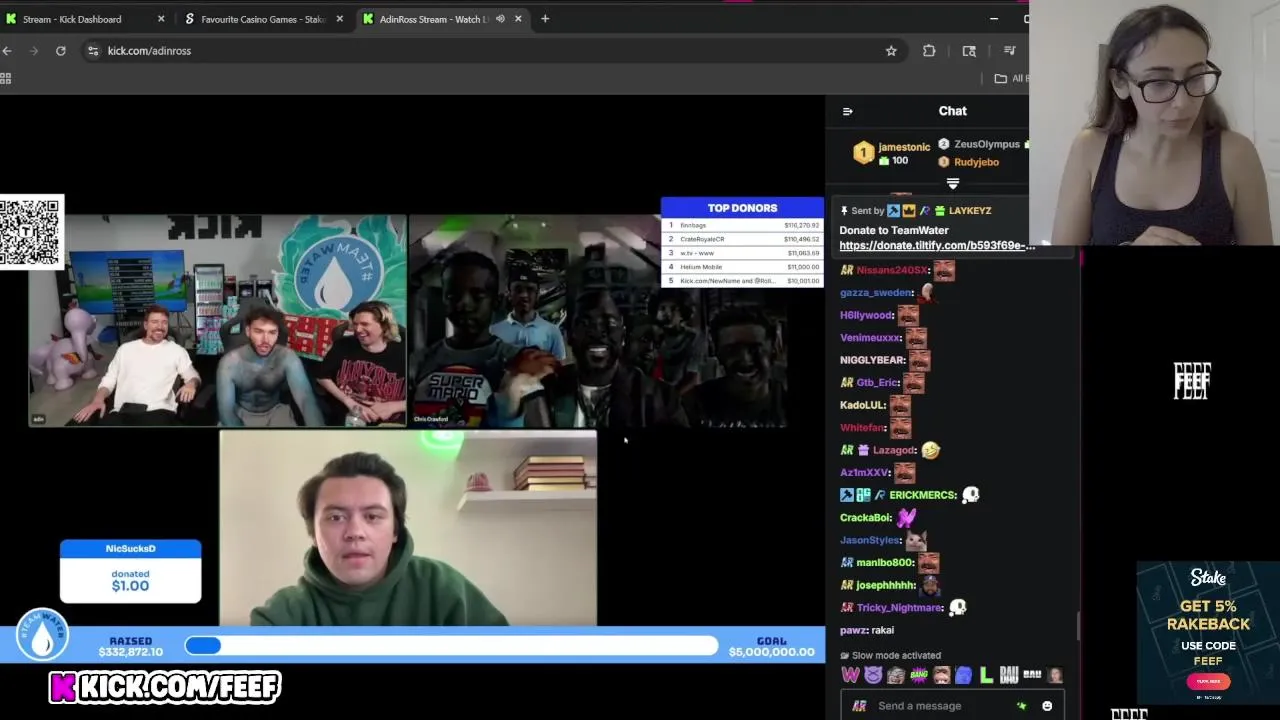Viewport: 1280px width, 720px height.
Task: Collapse the chat panel with arrow icon
Action: 847,112
